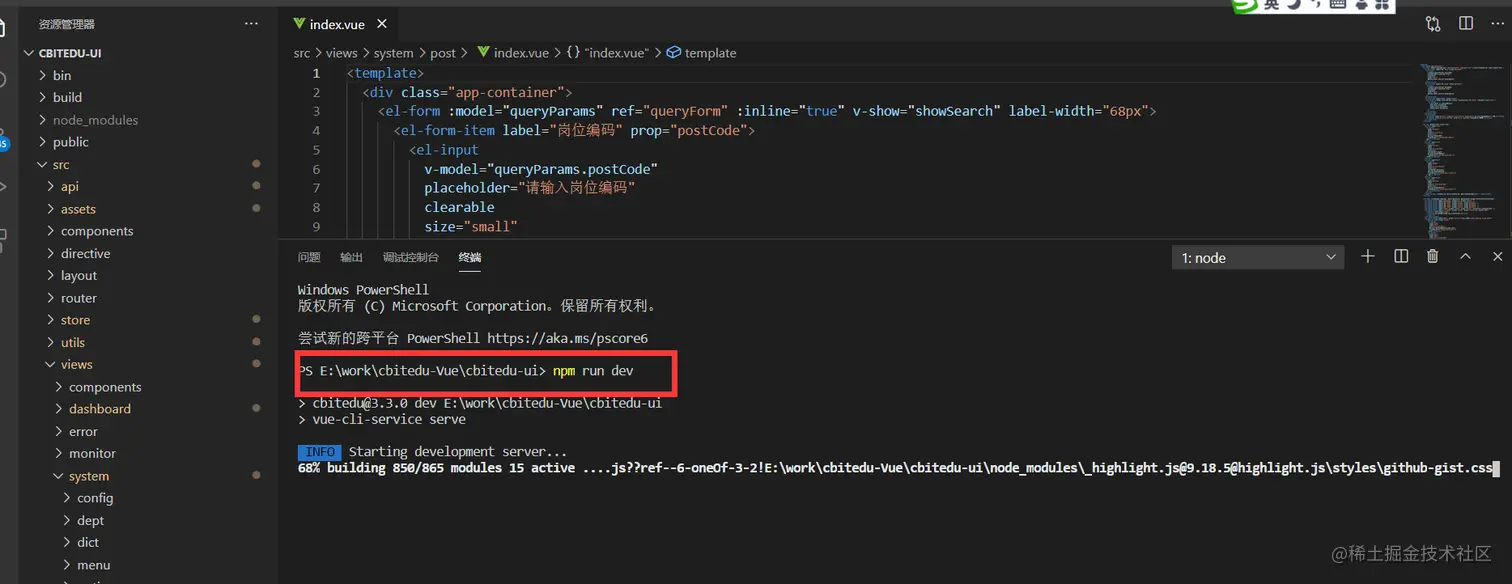
Task: Toggle visibility of the terminal panel X
Action: [1497, 256]
